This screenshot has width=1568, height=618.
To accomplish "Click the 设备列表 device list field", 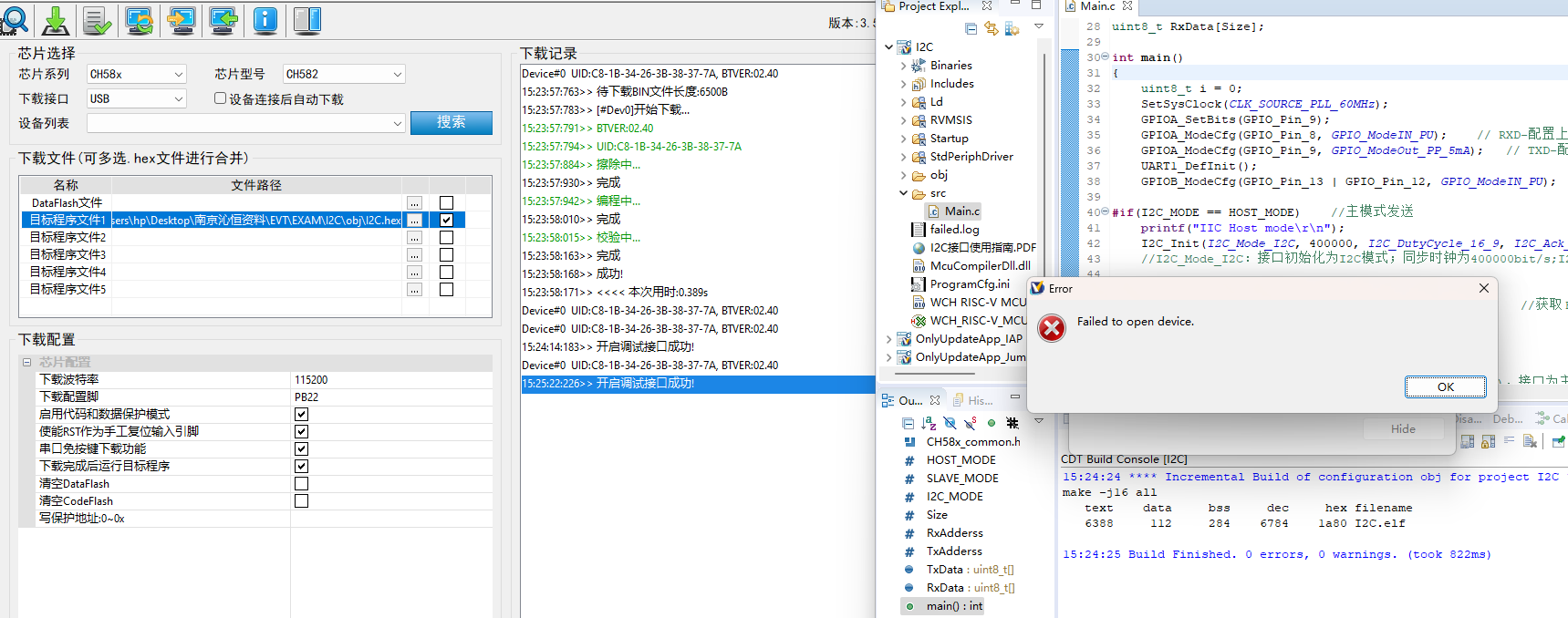I will coord(244,123).
